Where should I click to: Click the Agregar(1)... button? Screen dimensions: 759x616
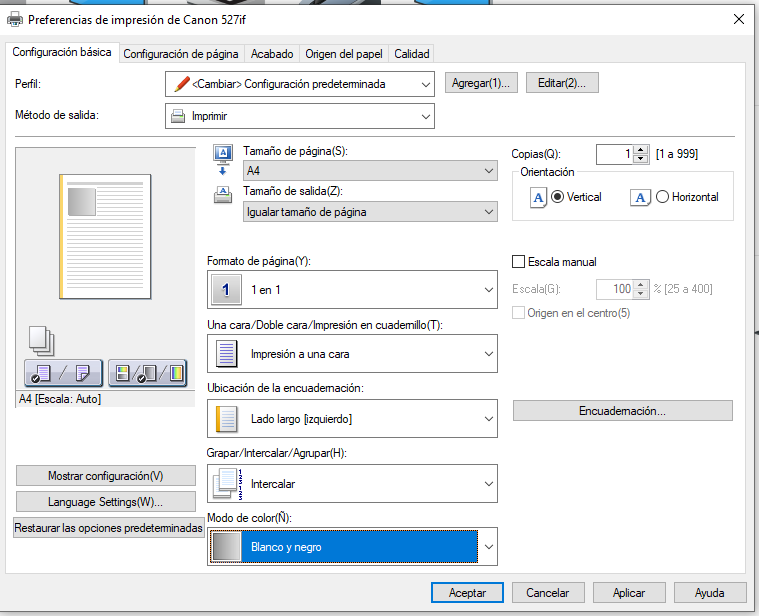(481, 83)
